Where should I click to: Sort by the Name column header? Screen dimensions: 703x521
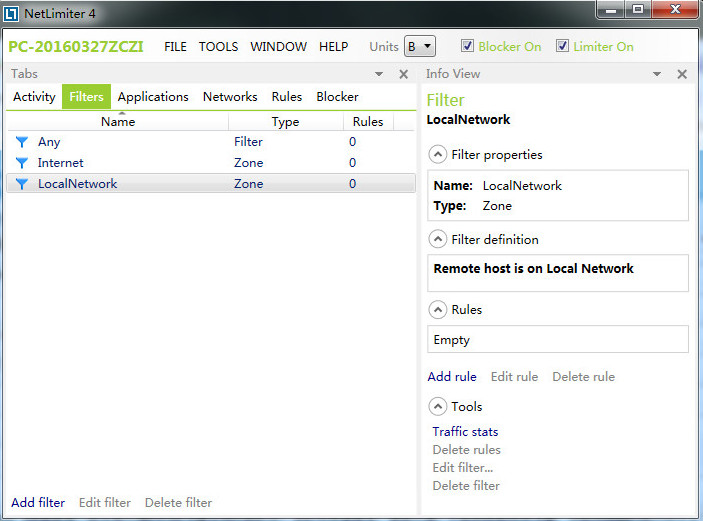tap(118, 122)
